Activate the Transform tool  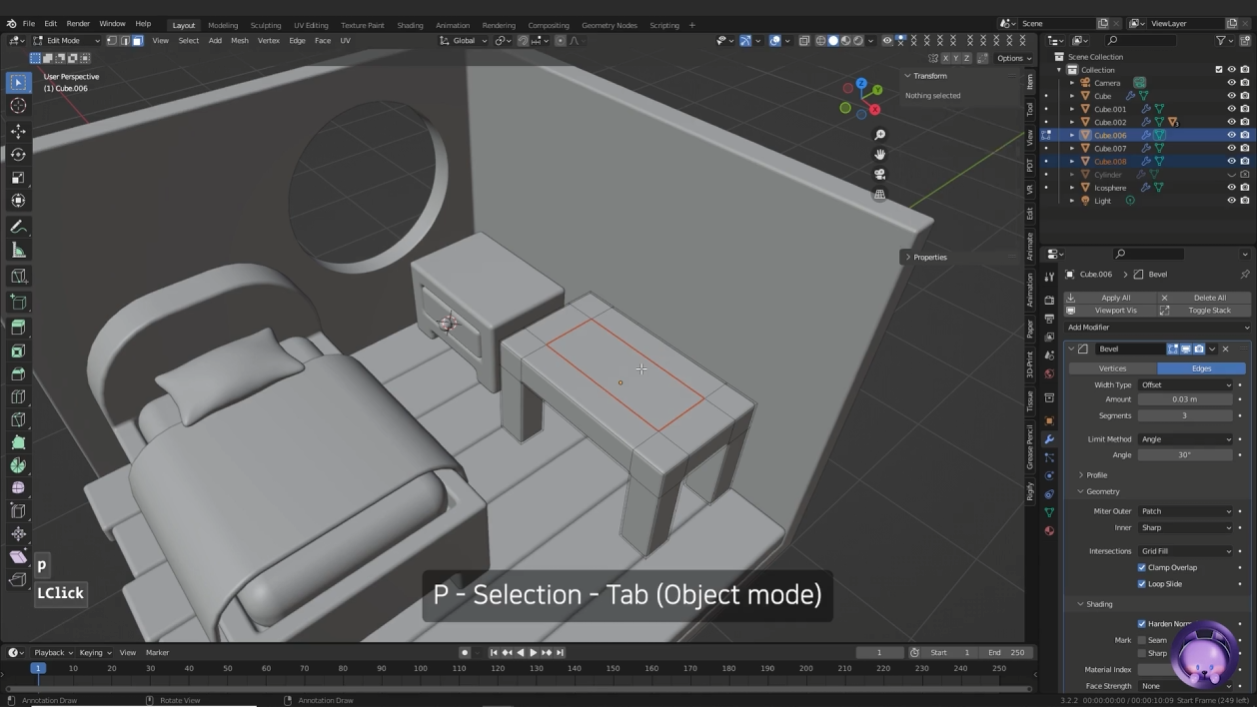(x=18, y=201)
